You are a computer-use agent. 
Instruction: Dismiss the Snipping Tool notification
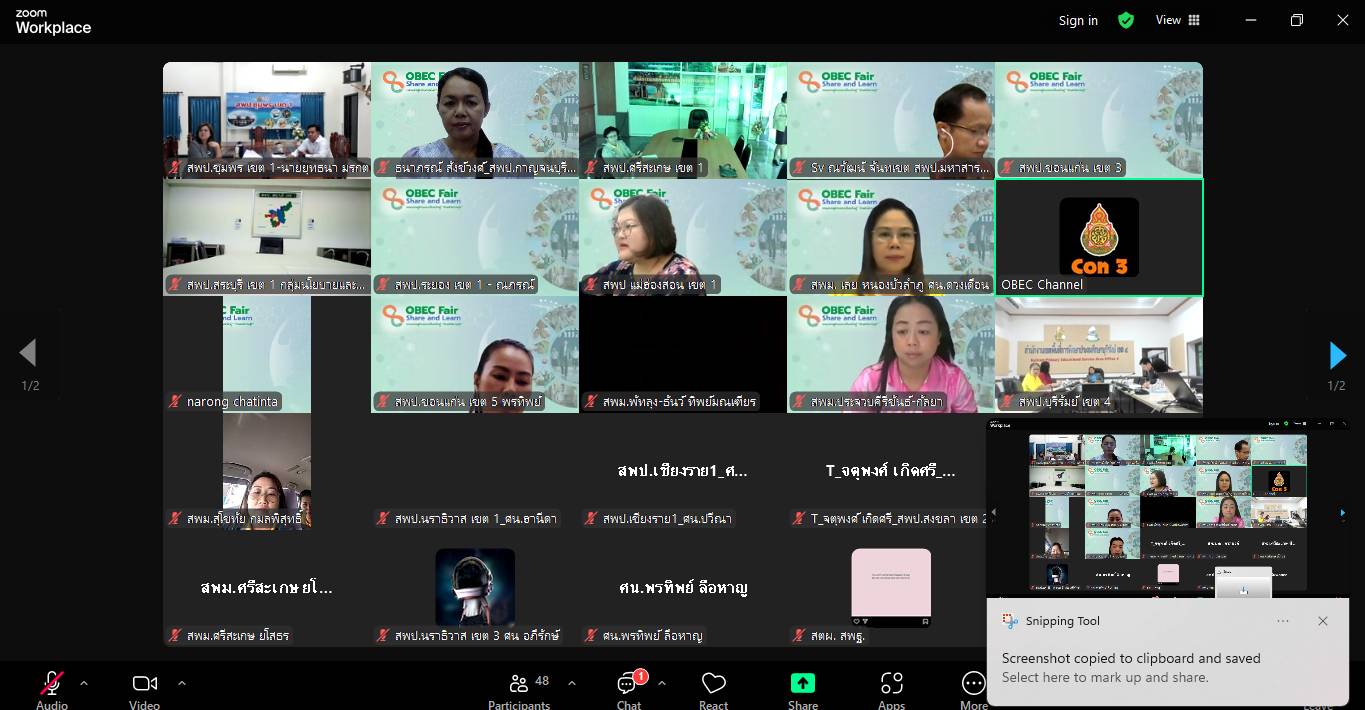(1323, 621)
